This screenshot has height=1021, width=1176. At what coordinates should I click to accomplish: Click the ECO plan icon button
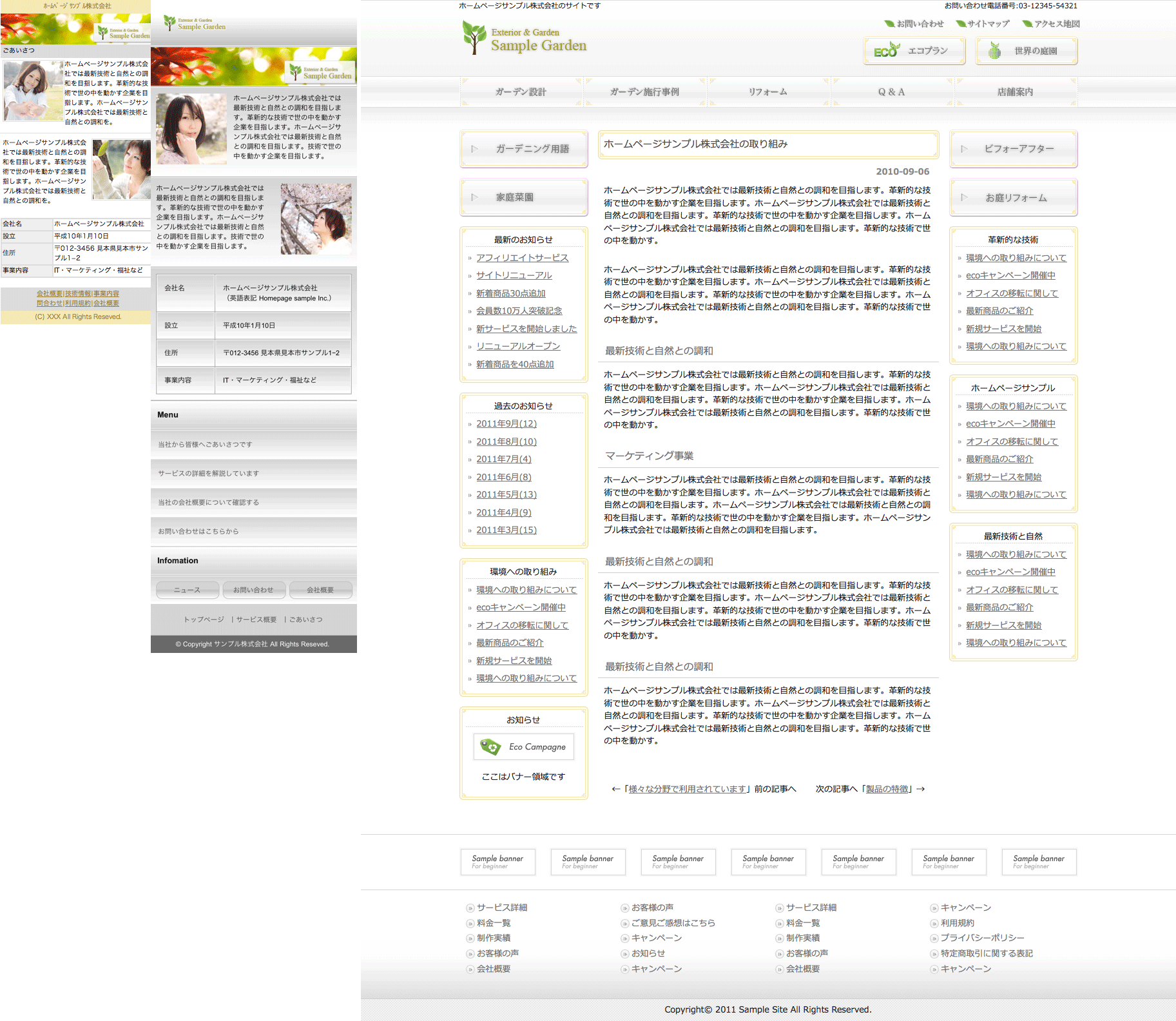coord(886,51)
